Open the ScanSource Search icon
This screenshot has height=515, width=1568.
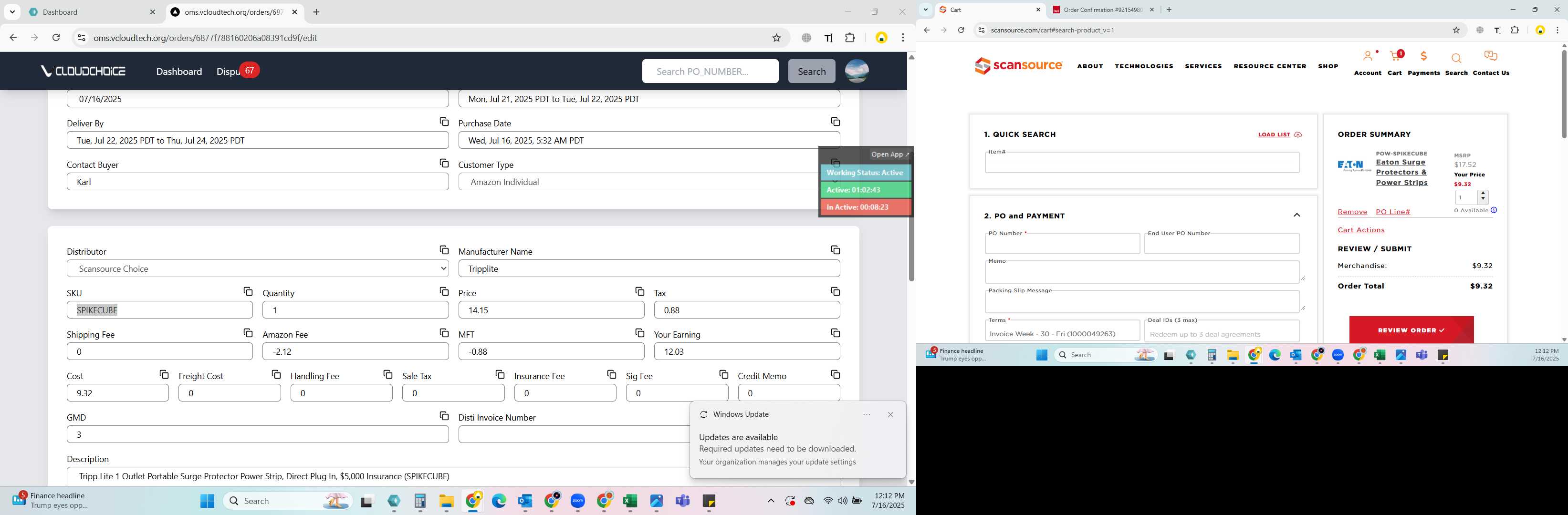click(x=1456, y=63)
